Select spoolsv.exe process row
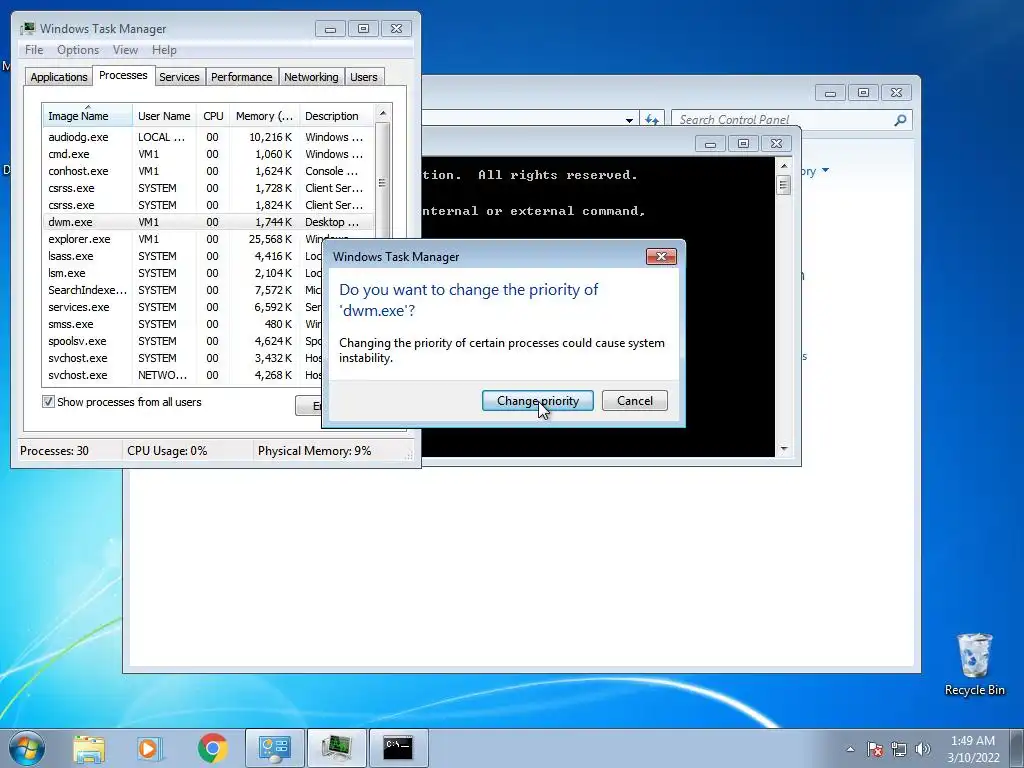This screenshot has width=1024, height=768. (183, 341)
